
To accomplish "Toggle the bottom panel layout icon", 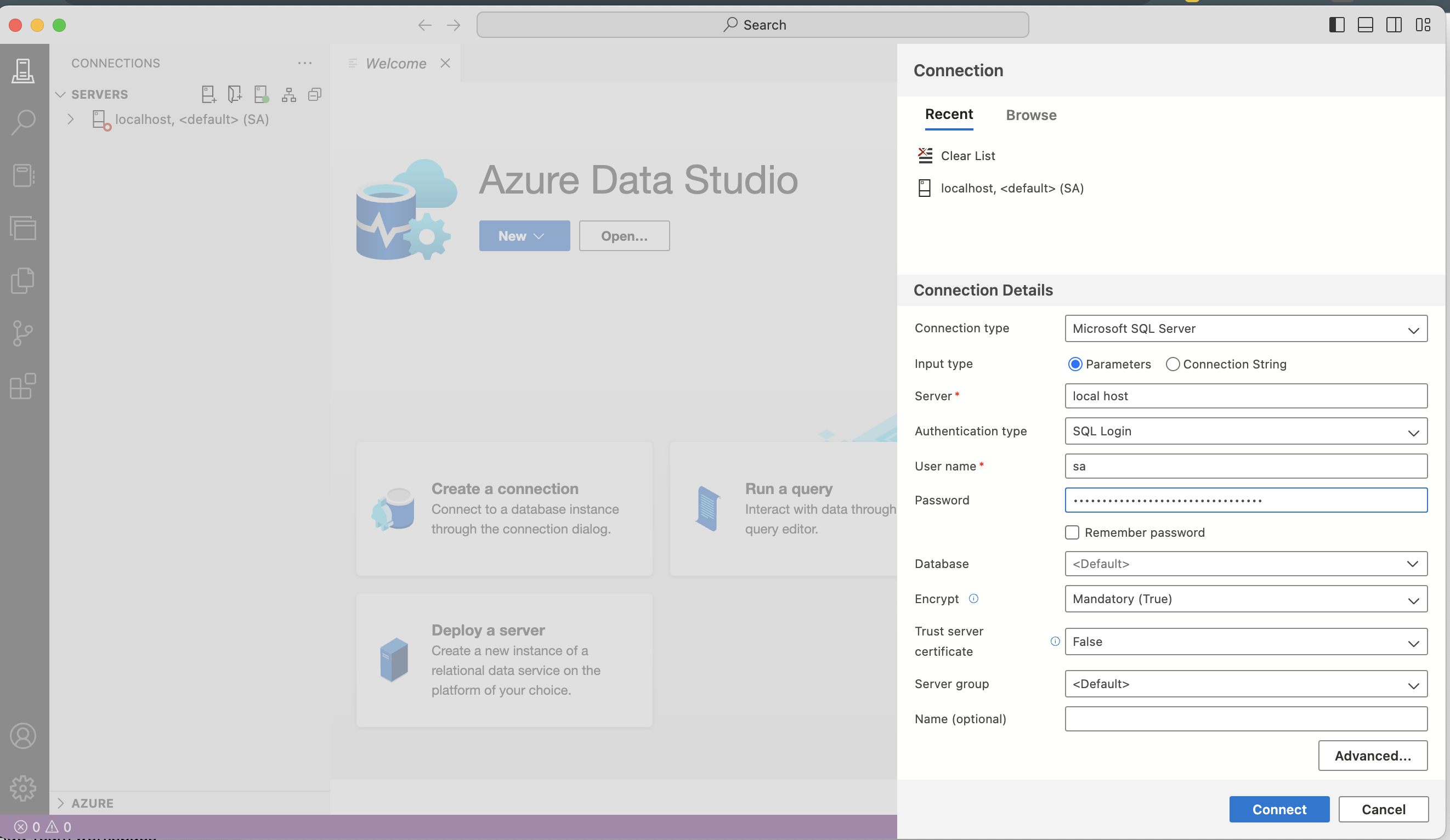I will (x=1366, y=25).
